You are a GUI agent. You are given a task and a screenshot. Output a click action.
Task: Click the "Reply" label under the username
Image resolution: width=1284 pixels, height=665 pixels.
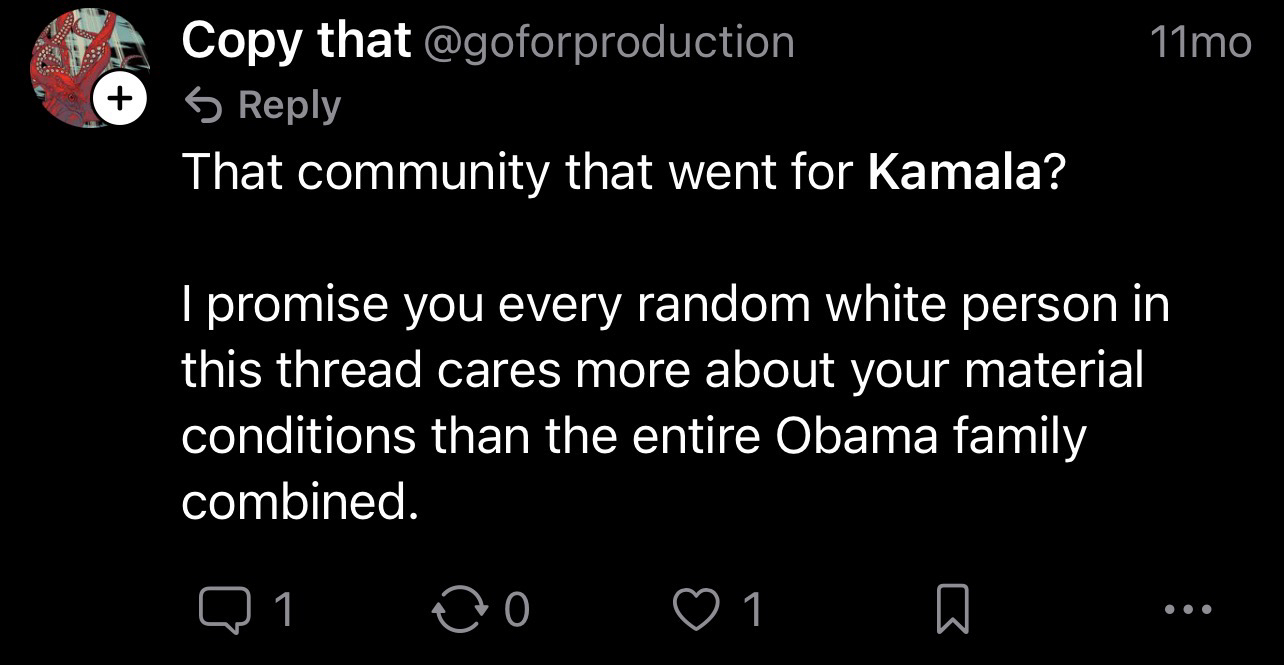tap(290, 104)
